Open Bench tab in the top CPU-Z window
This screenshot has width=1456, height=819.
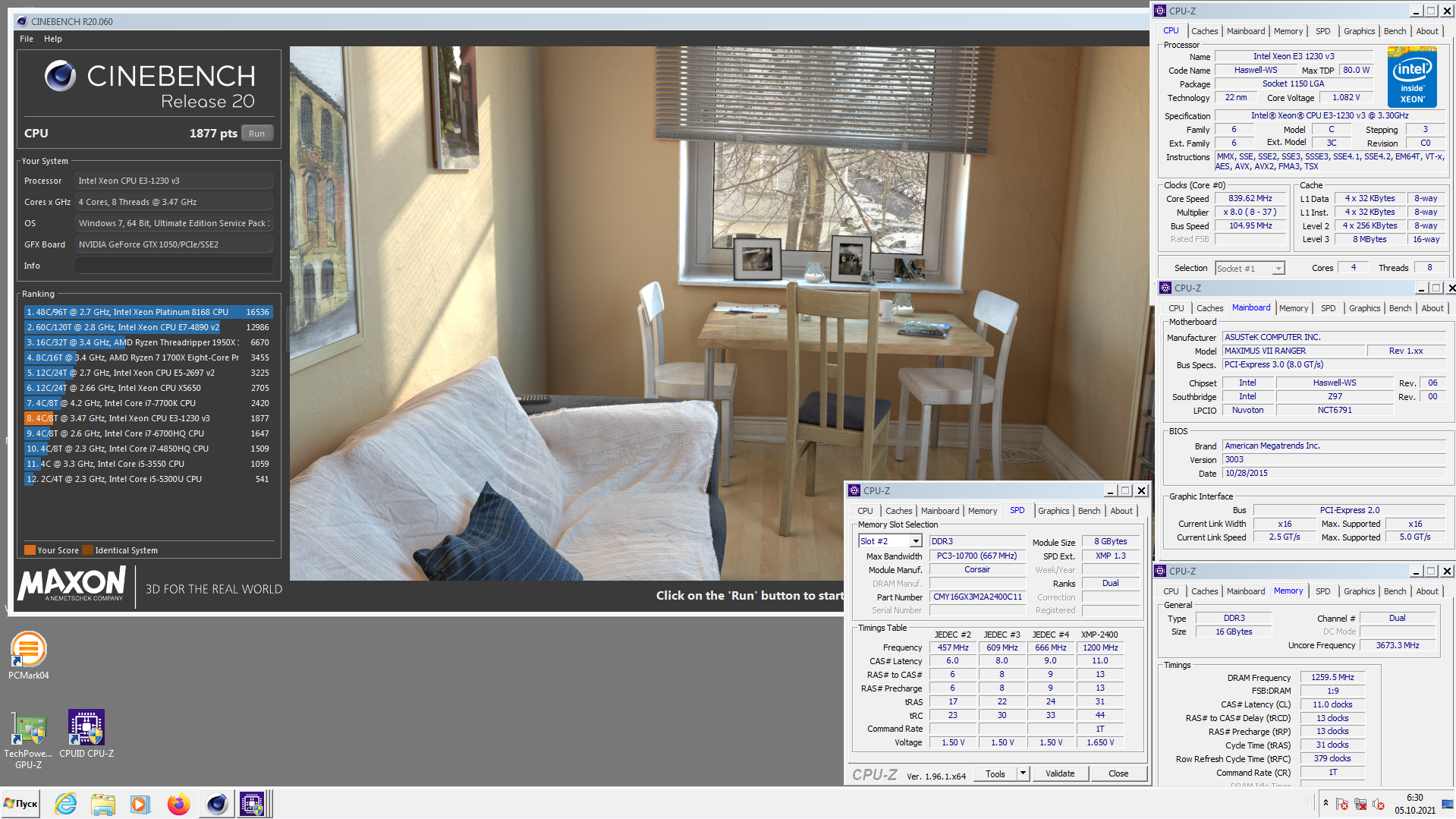pos(1395,31)
